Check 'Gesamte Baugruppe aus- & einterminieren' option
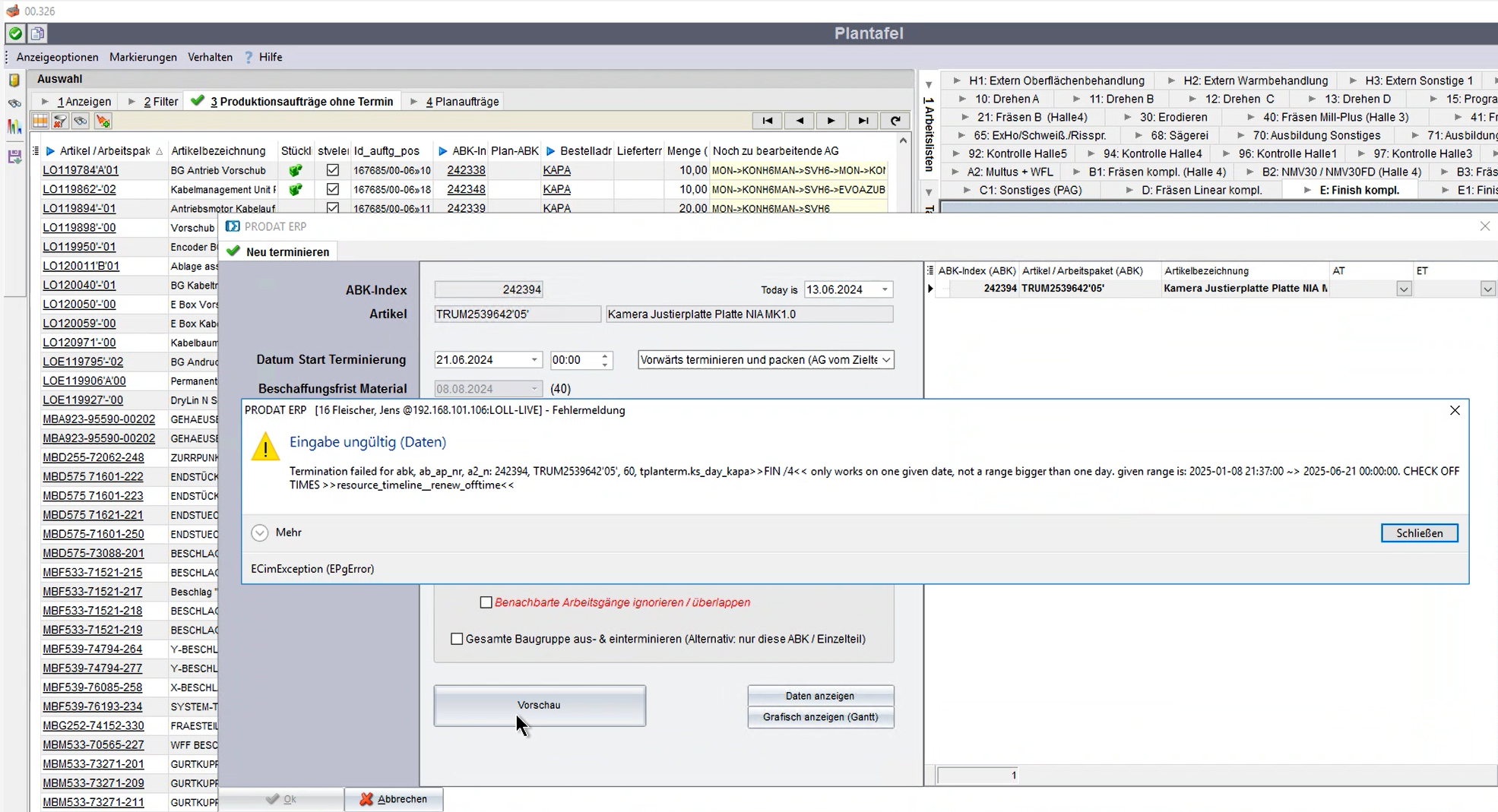Image resolution: width=1498 pixels, height=812 pixels. tap(457, 639)
